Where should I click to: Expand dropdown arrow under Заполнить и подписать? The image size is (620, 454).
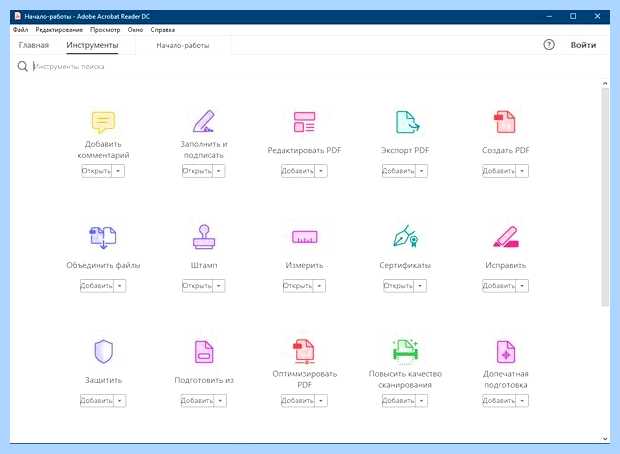coord(219,171)
